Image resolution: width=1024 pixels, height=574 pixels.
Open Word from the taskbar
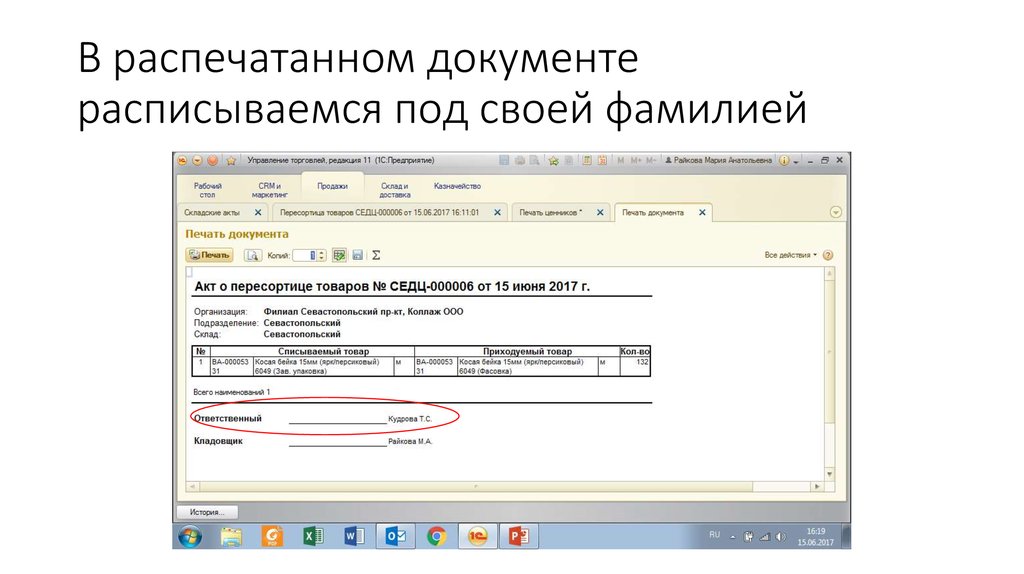tap(354, 537)
